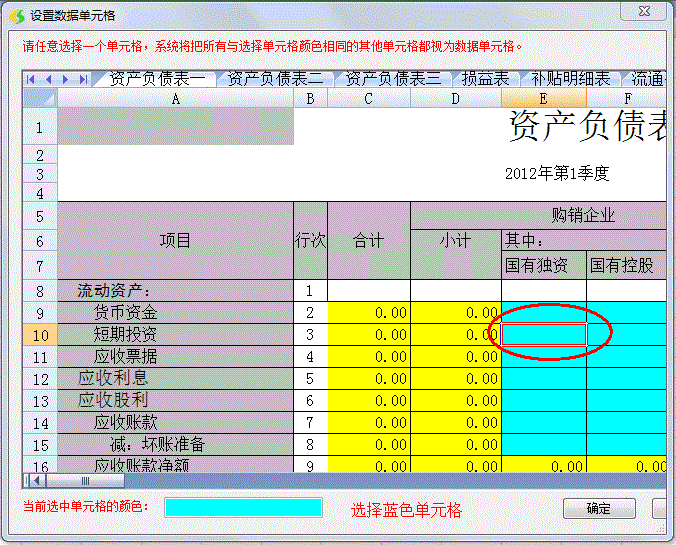This screenshot has height=545, width=676.
Task: Jump to first sheet tab arrow
Action: (x=31, y=79)
